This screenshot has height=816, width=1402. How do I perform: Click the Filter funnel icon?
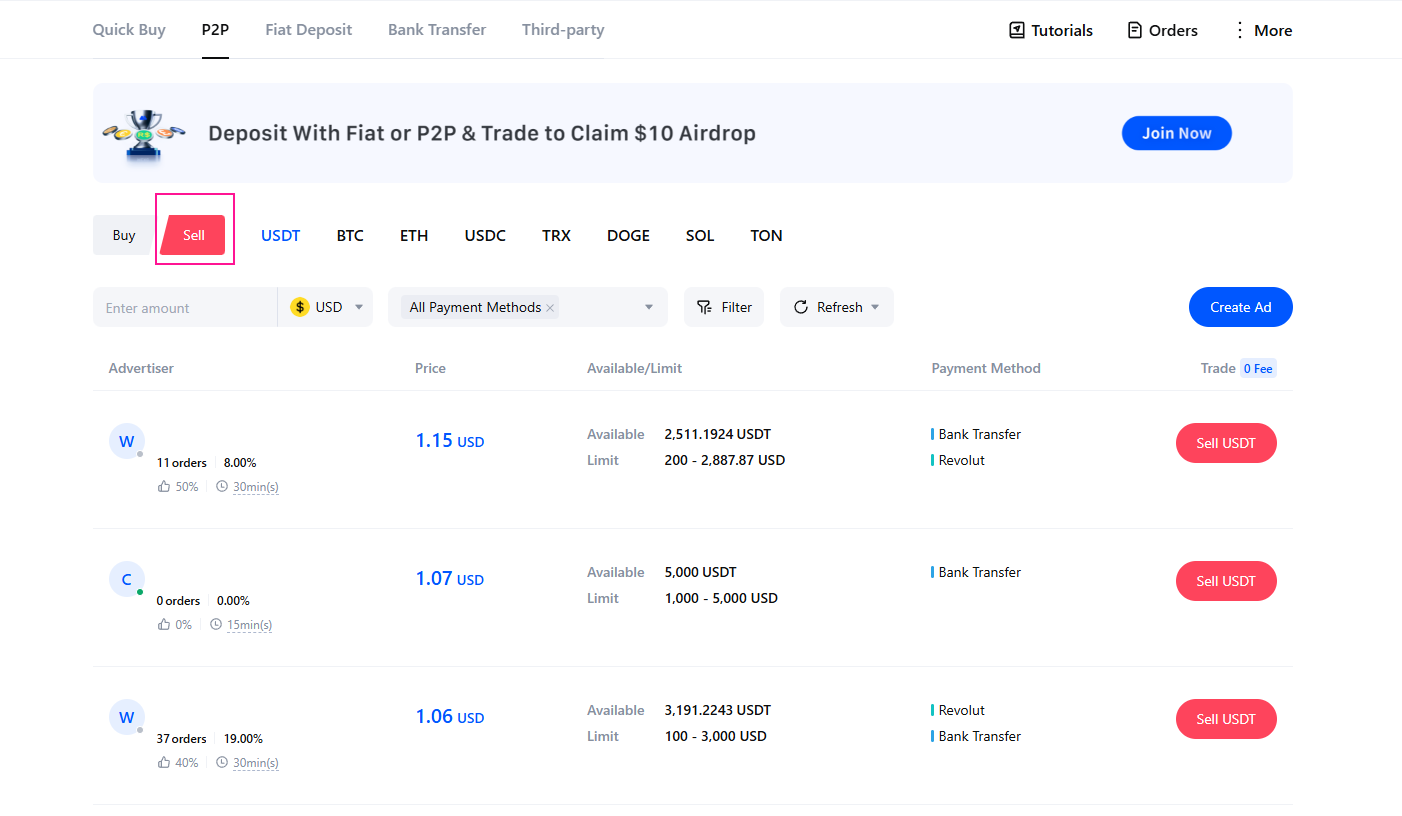click(705, 307)
